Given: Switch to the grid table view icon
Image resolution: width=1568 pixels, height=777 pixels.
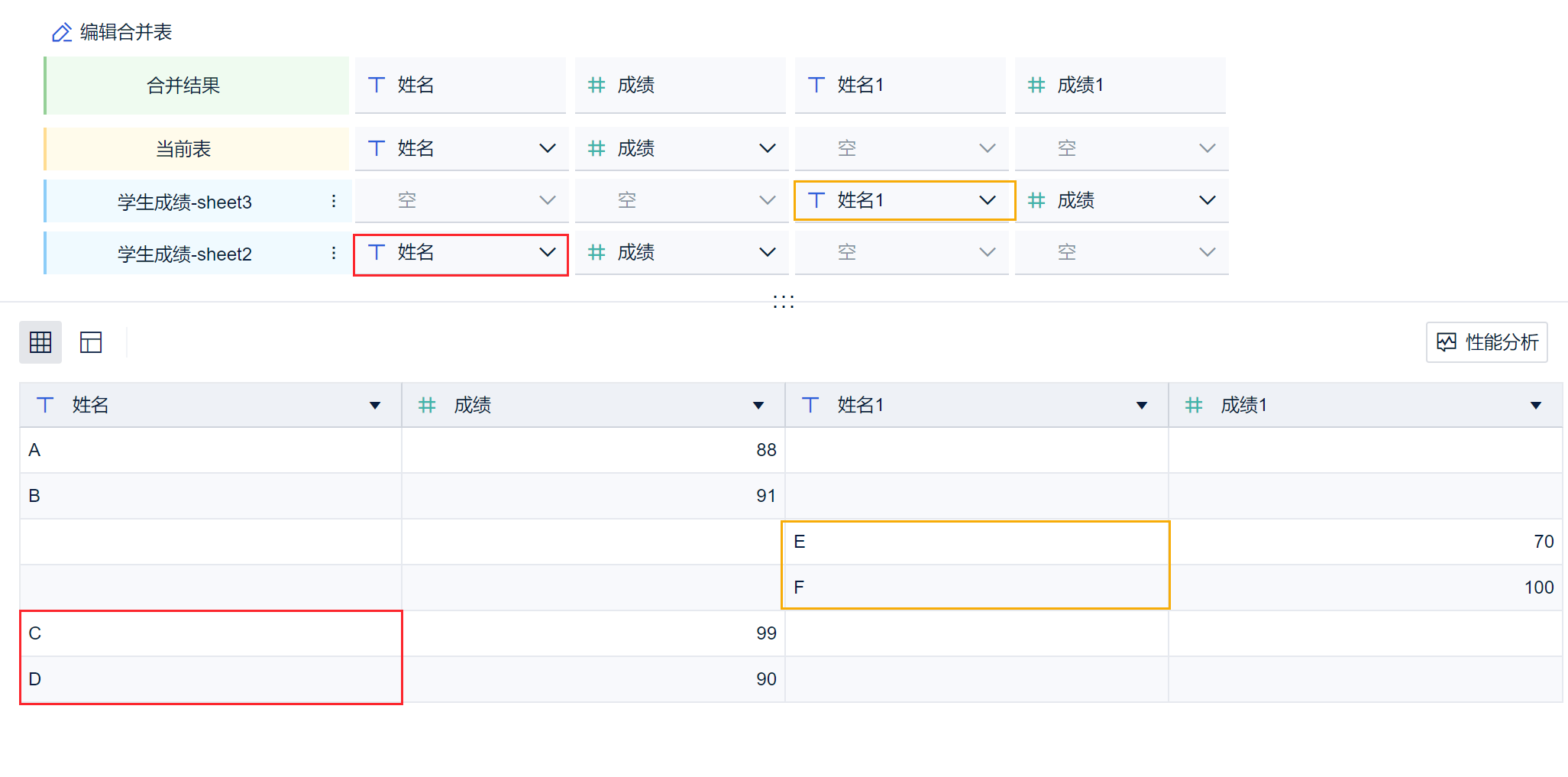Looking at the screenshot, I should pos(40,342).
